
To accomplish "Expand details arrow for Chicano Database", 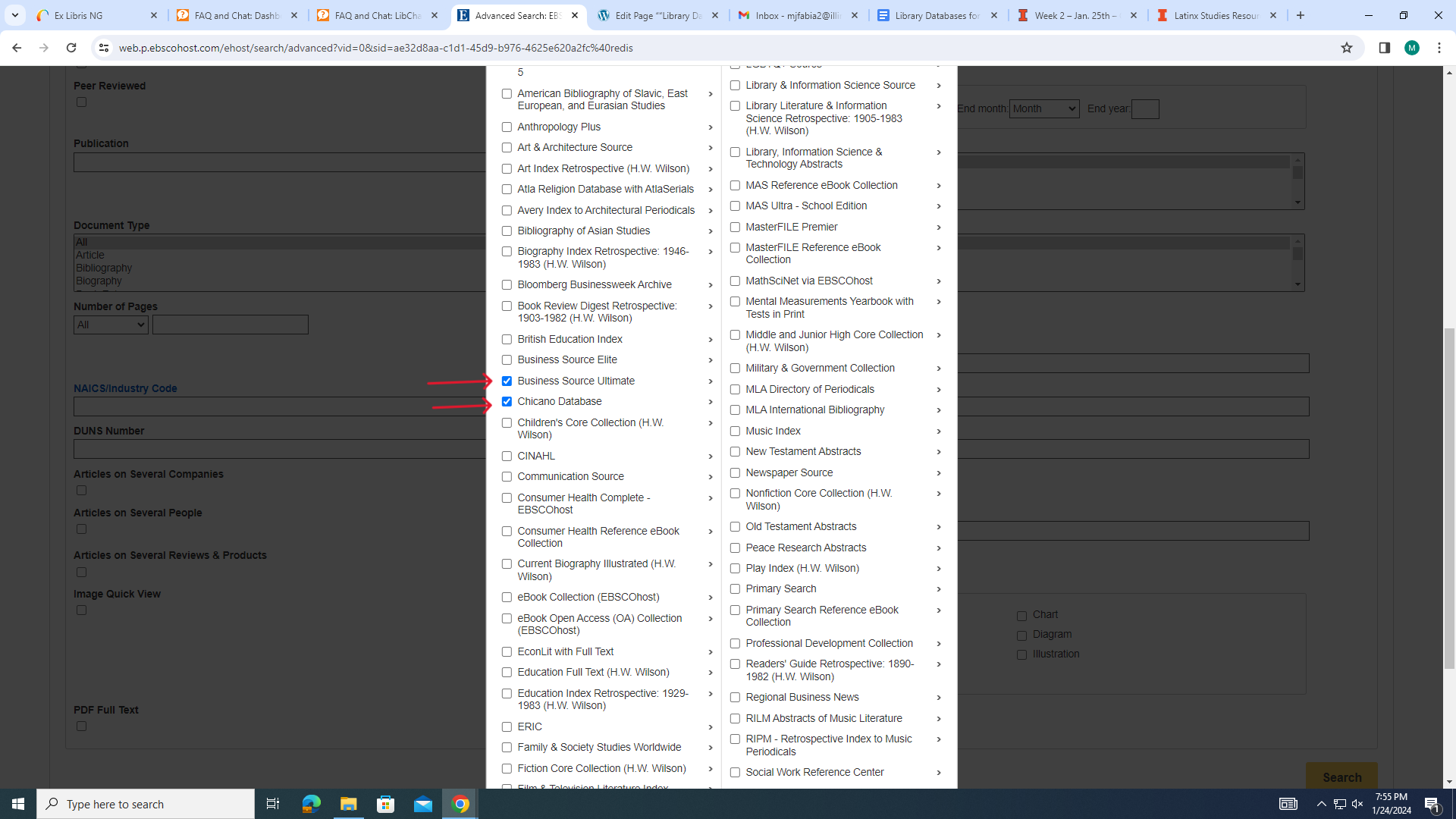I will (711, 402).
